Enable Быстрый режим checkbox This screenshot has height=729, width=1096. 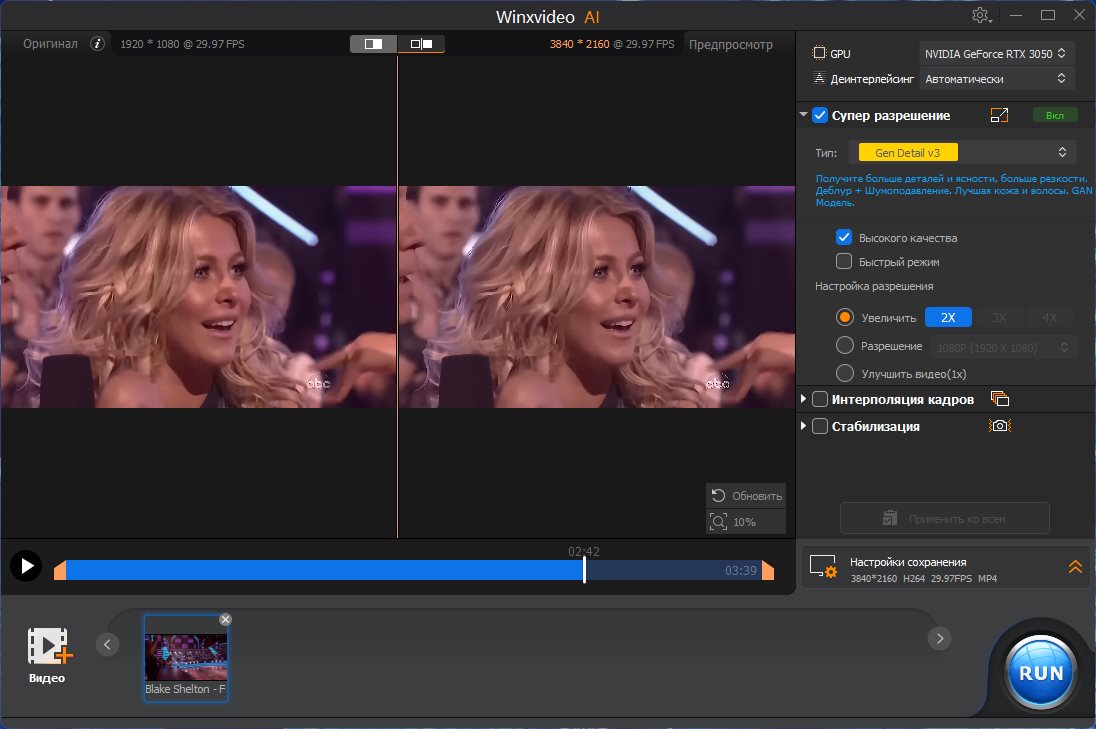843,262
